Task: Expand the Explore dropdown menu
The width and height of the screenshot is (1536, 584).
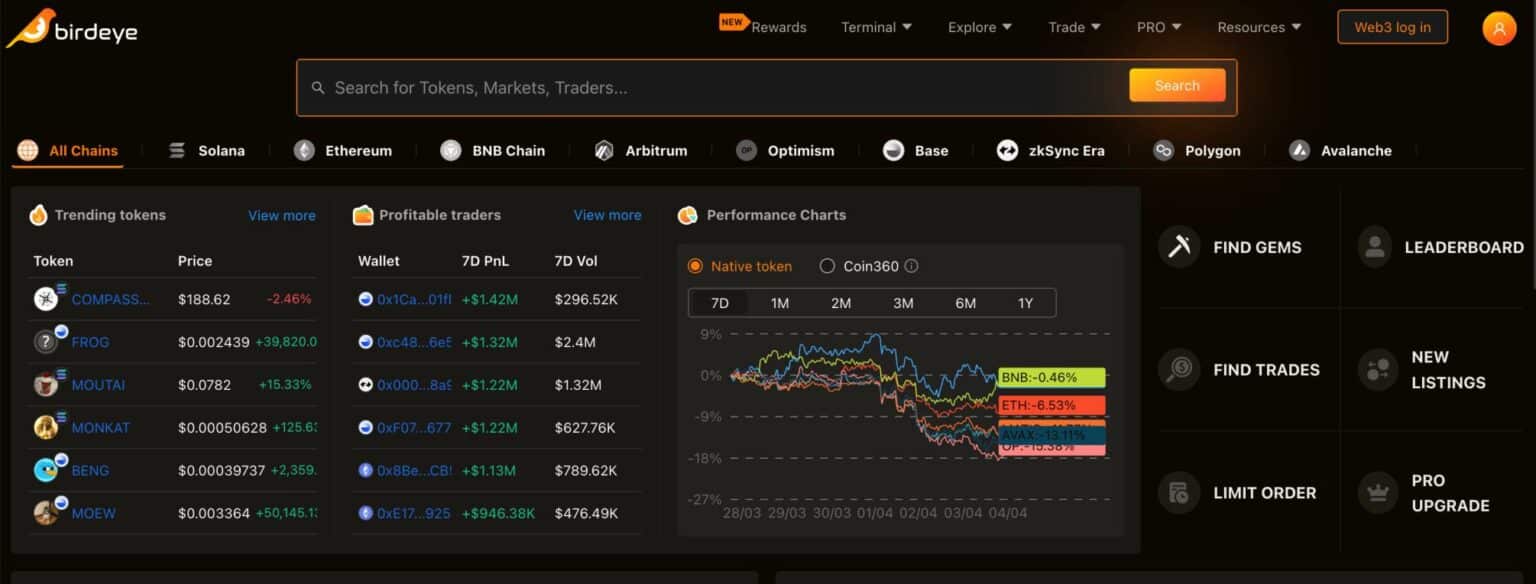Action: 982,27
